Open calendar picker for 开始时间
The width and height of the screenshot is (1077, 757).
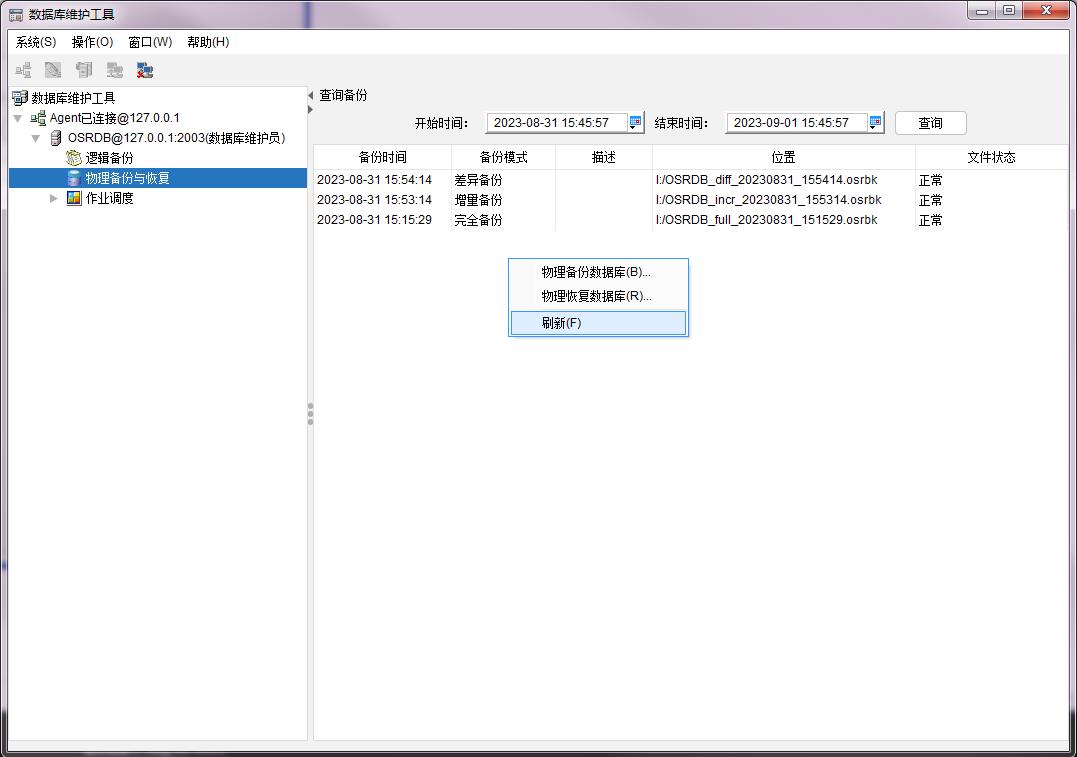point(635,123)
